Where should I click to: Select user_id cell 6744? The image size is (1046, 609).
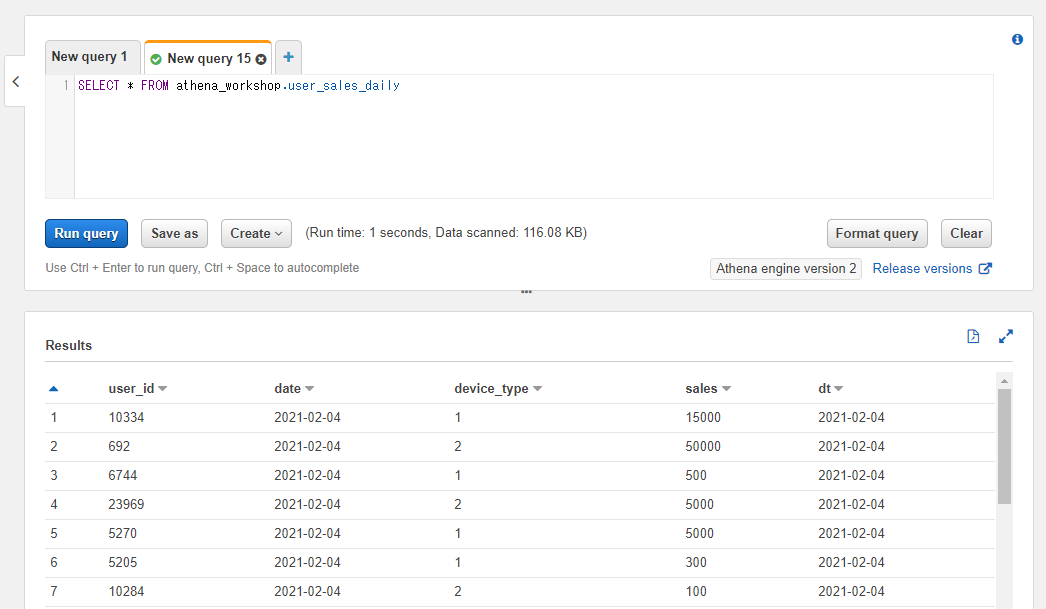point(123,476)
